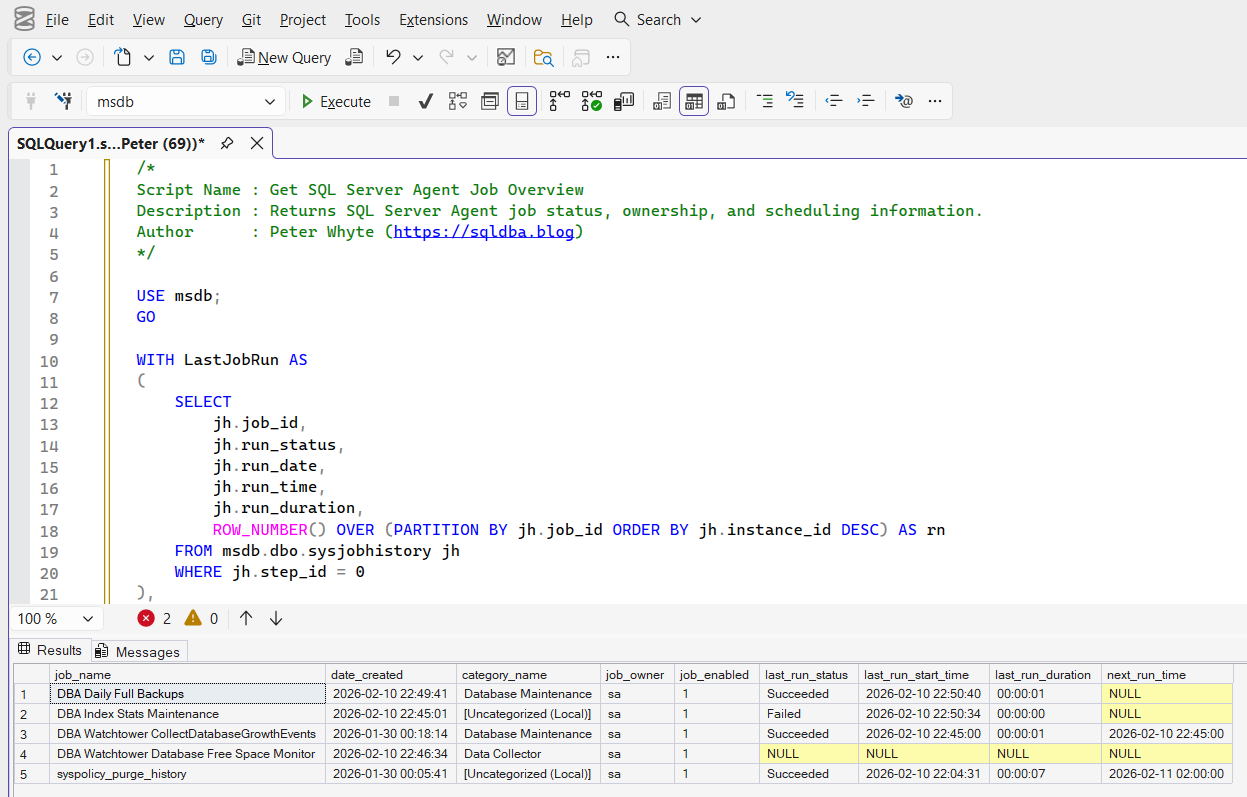The height and width of the screenshot is (797, 1247).
Task: Click the Comment out selected lines icon
Action: [765, 101]
